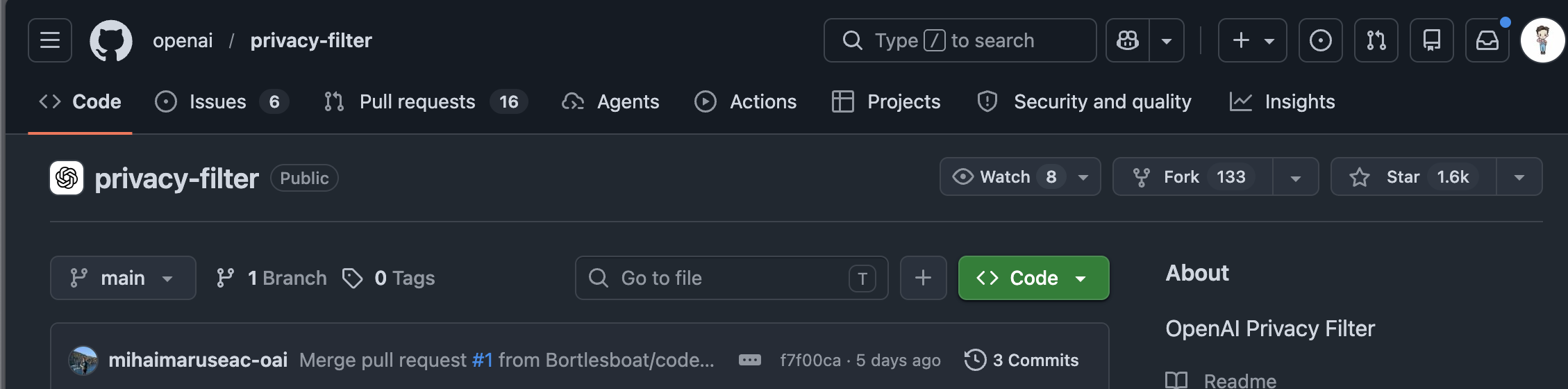1568x389 pixels.
Task: Open the Pull requests shortcut icon in header
Action: click(1376, 40)
